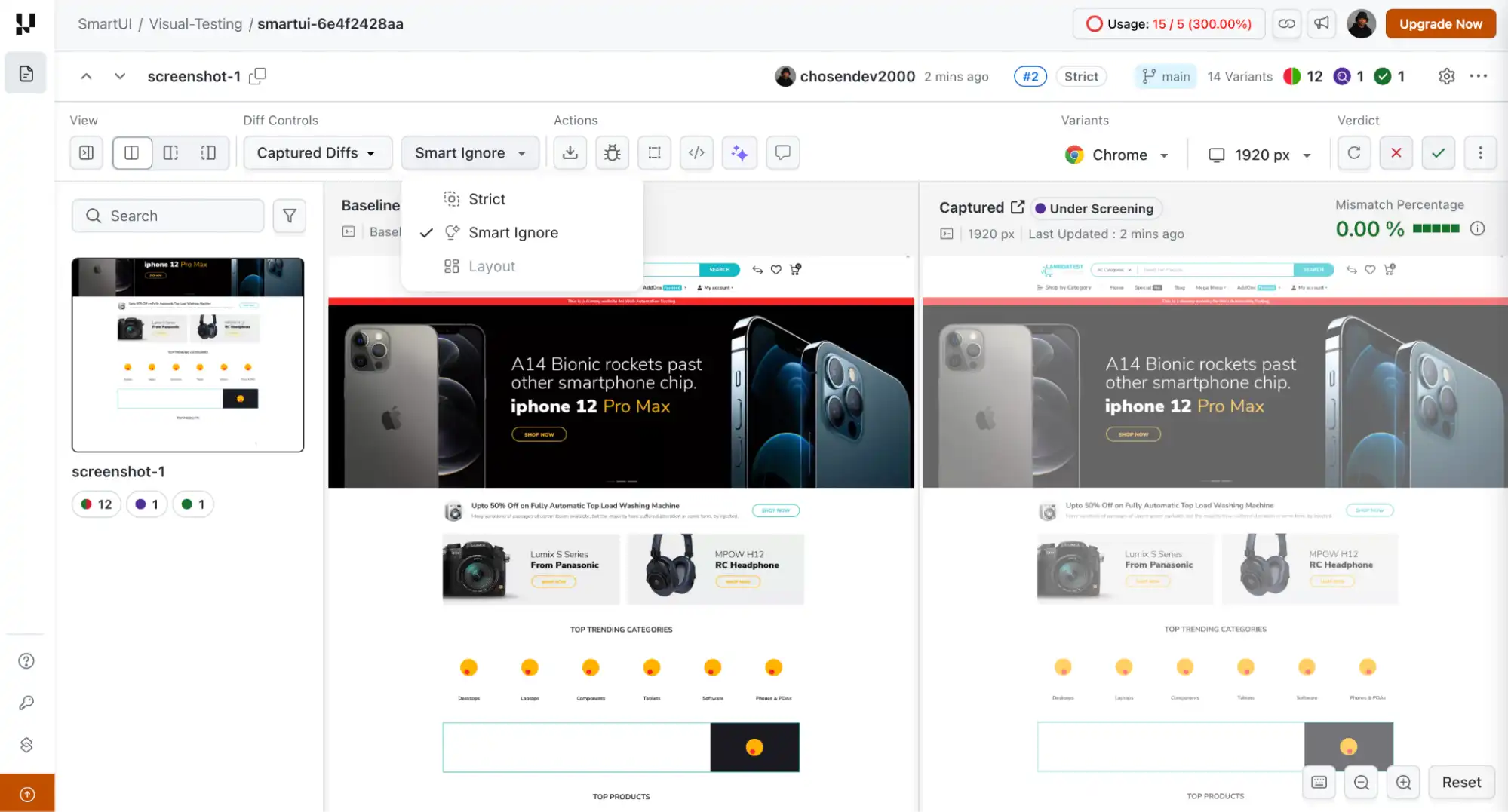
Task: Copy the shareable link icon
Action: tap(1286, 24)
